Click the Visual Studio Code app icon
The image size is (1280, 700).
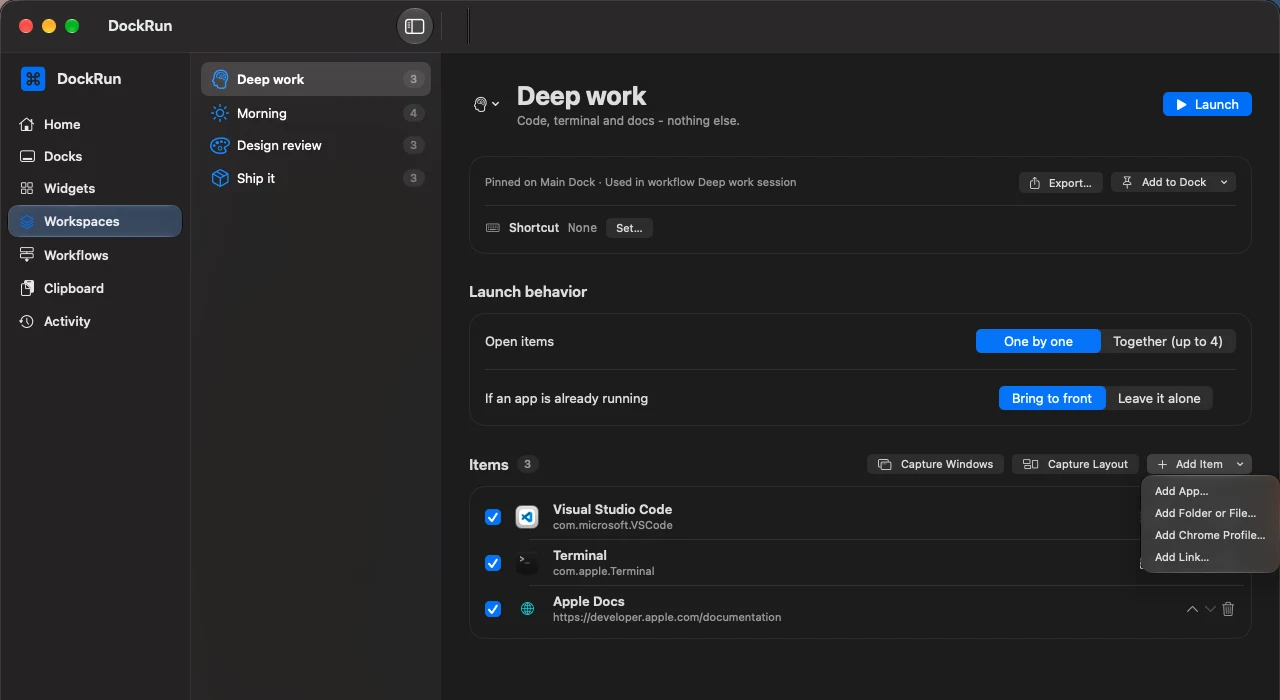click(527, 517)
